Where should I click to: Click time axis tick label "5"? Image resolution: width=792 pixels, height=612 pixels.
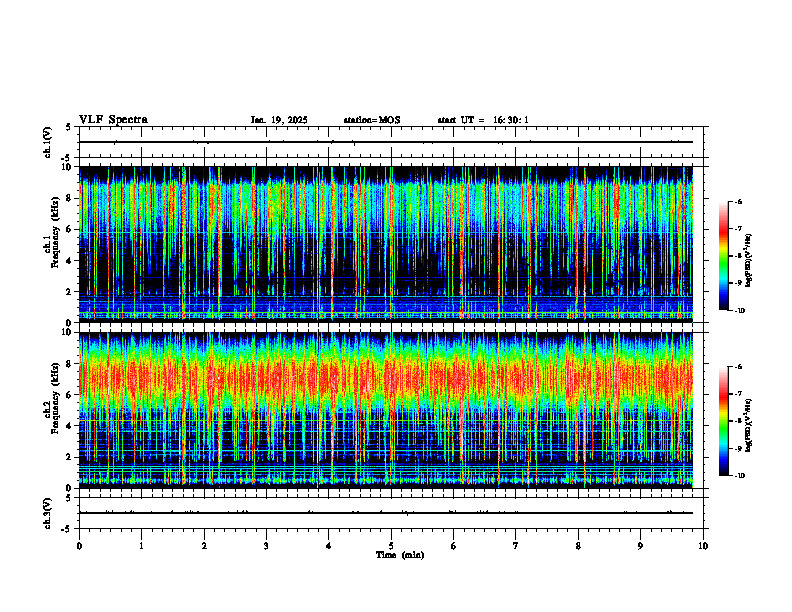(x=391, y=546)
